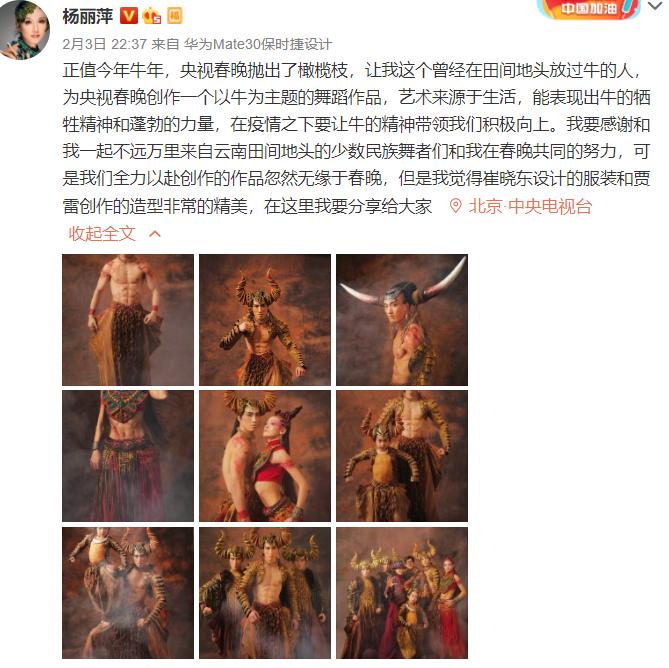Click the membership crown level badge
669x668 pixels.
tap(151, 16)
